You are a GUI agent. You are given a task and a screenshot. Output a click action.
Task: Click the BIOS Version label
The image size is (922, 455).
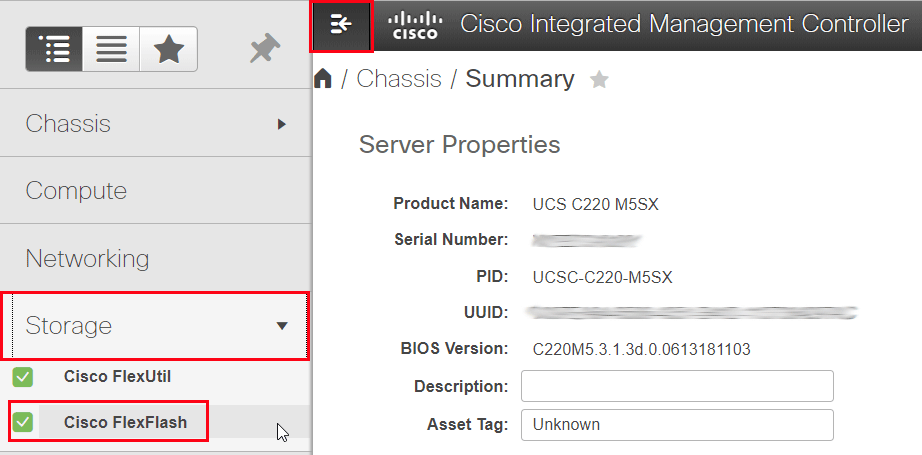455,349
